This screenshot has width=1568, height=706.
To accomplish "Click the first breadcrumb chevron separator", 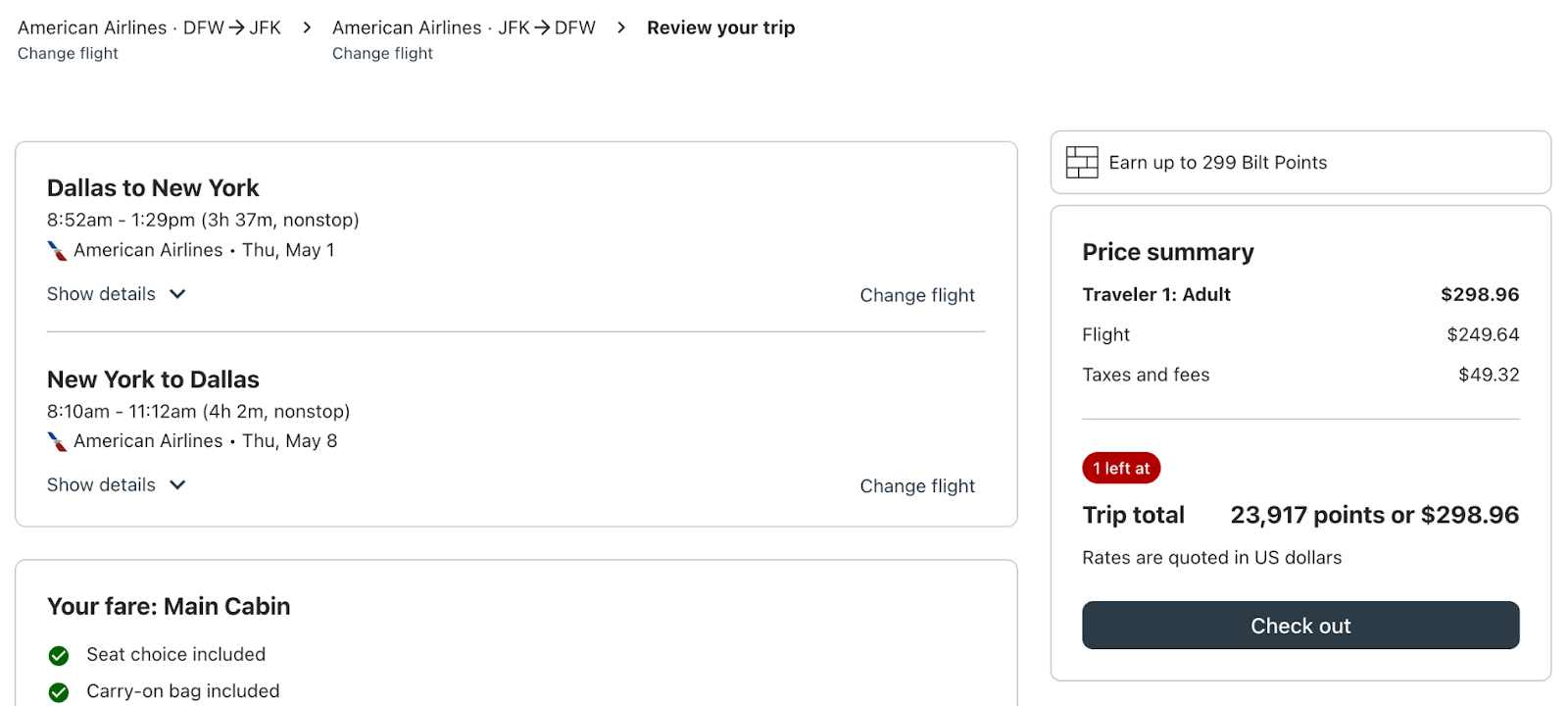I will pos(307,27).
